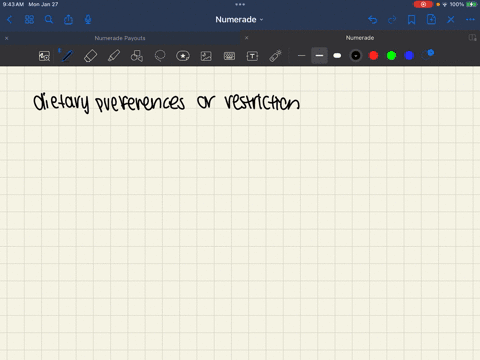Pick the green pen color
This screenshot has height=360, width=480.
391,56
